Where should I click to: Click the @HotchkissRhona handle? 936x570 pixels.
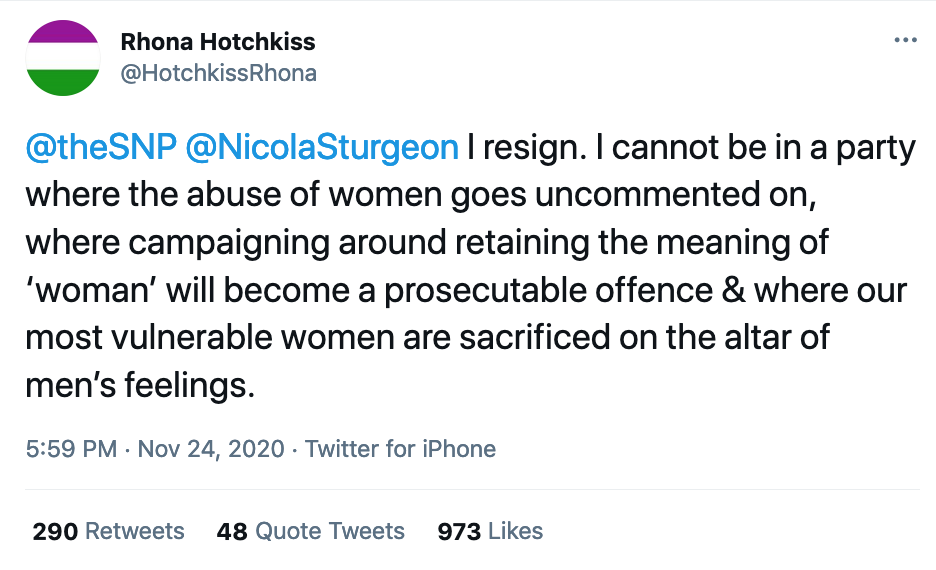(x=218, y=73)
